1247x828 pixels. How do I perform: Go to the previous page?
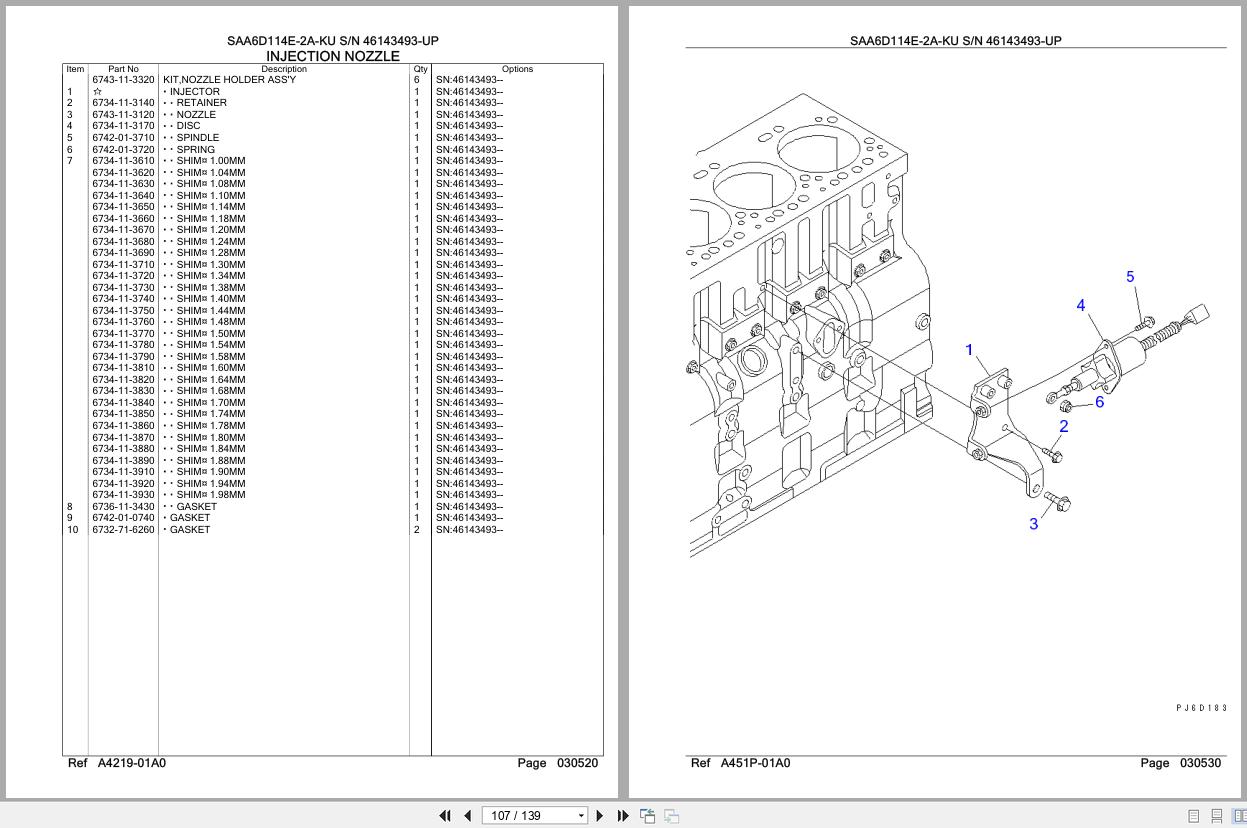pyautogui.click(x=467, y=816)
